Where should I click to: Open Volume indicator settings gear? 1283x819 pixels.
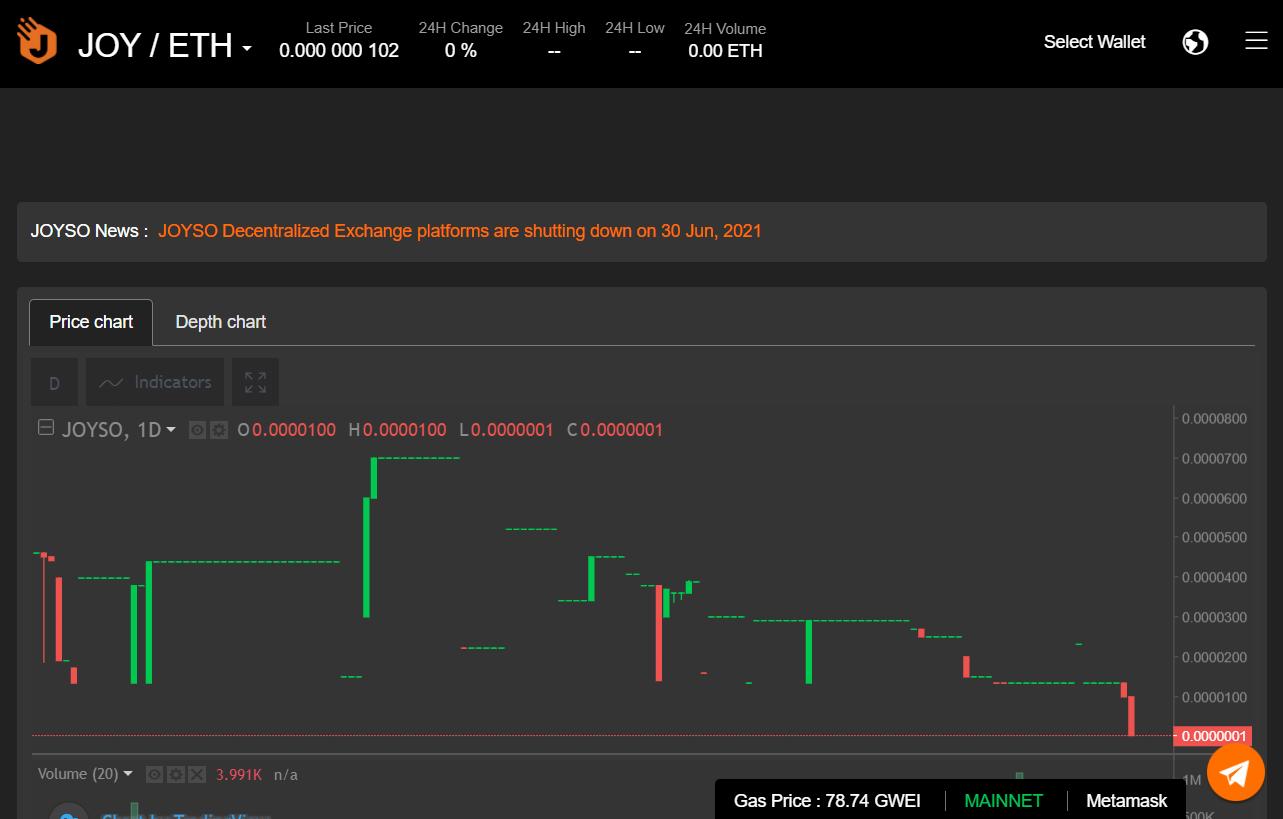tap(176, 774)
